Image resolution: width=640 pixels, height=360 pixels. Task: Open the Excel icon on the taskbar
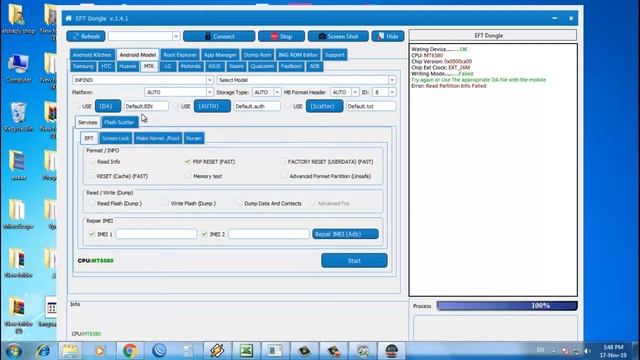(246, 351)
